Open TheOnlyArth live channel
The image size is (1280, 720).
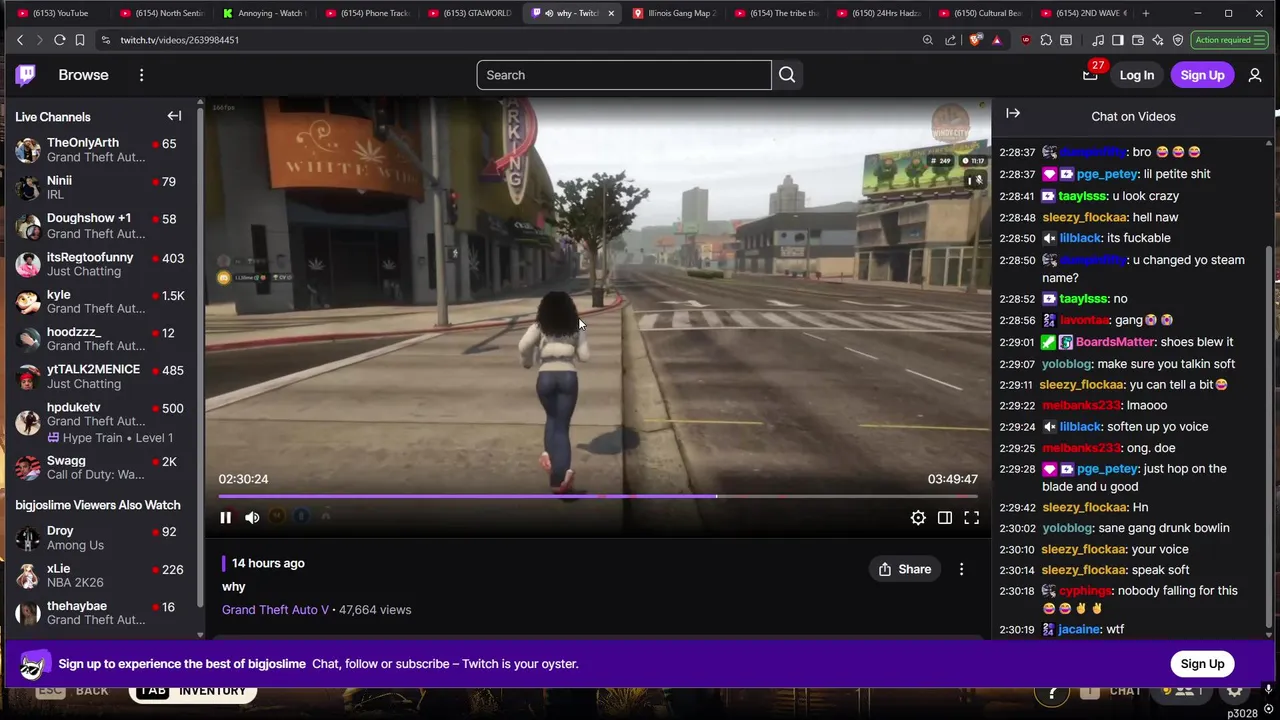[x=99, y=150]
